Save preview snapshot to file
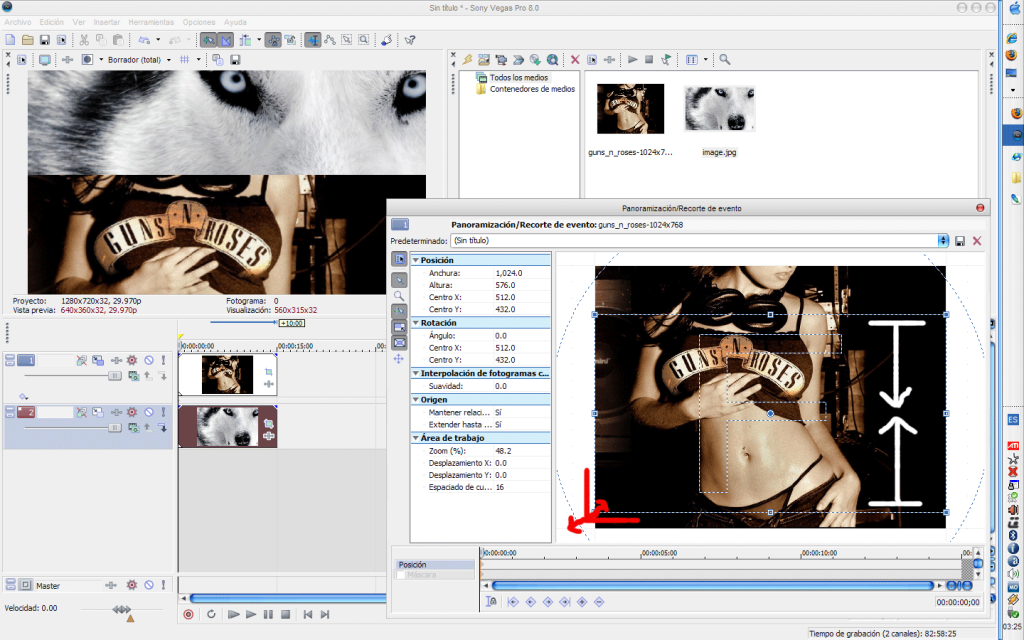Image resolution: width=1024 pixels, height=640 pixels. 235,60
